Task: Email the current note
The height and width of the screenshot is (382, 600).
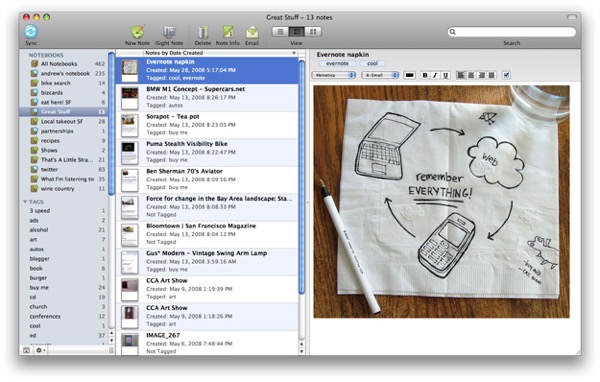Action: tap(252, 32)
